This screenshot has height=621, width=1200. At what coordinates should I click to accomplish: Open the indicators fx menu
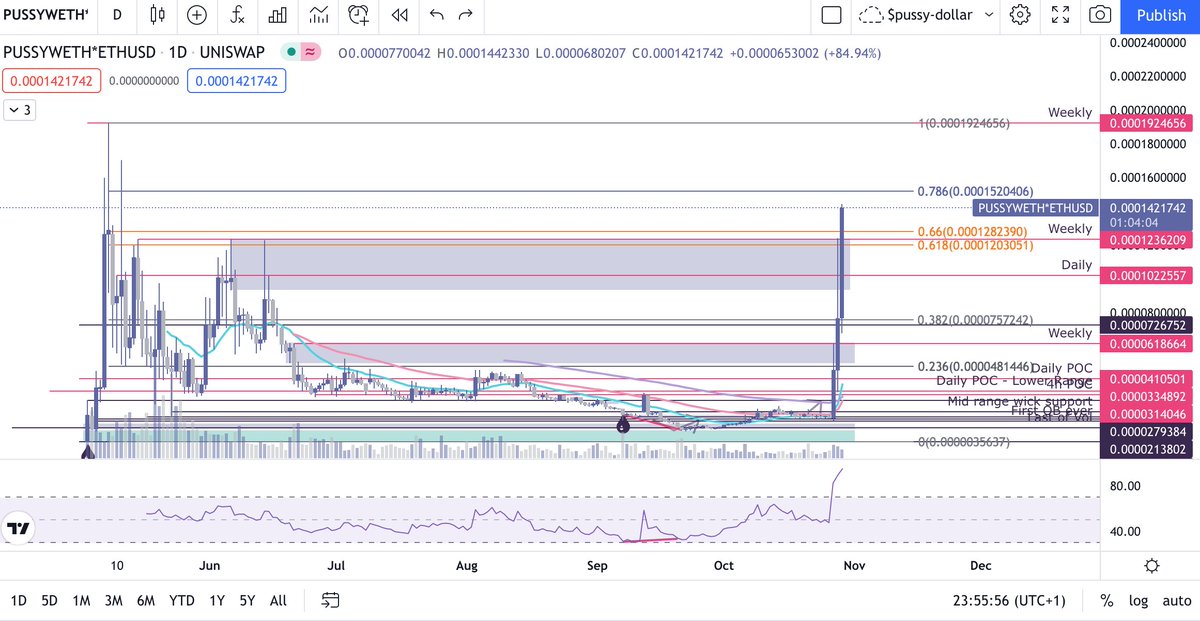tap(238, 15)
